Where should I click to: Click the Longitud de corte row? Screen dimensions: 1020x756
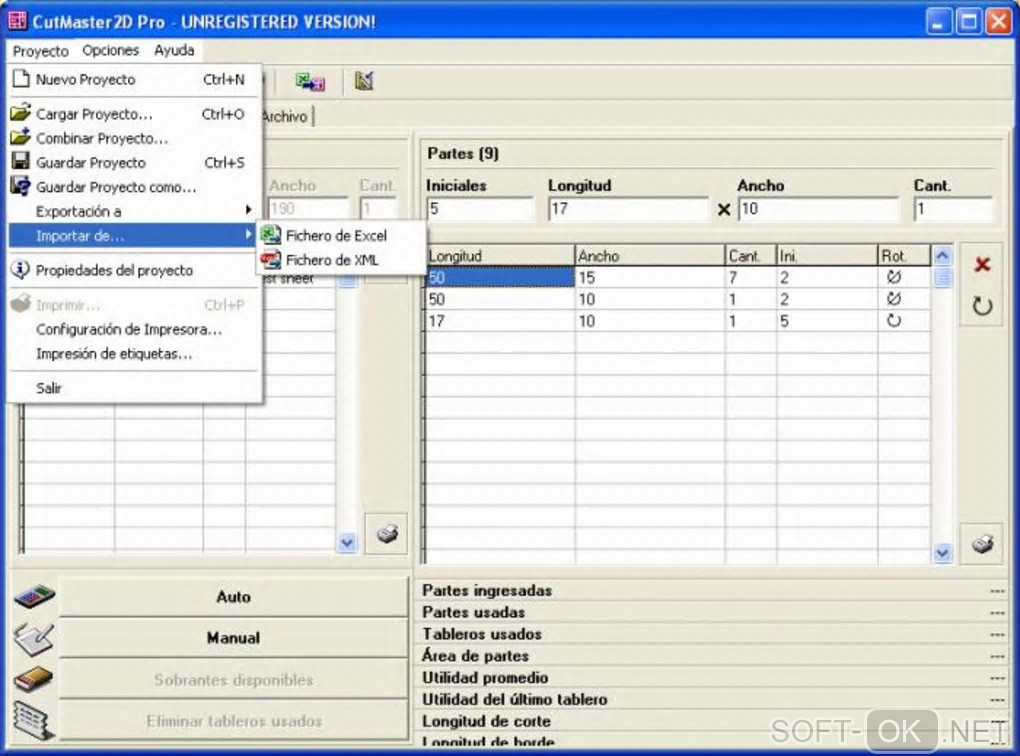(x=712, y=721)
